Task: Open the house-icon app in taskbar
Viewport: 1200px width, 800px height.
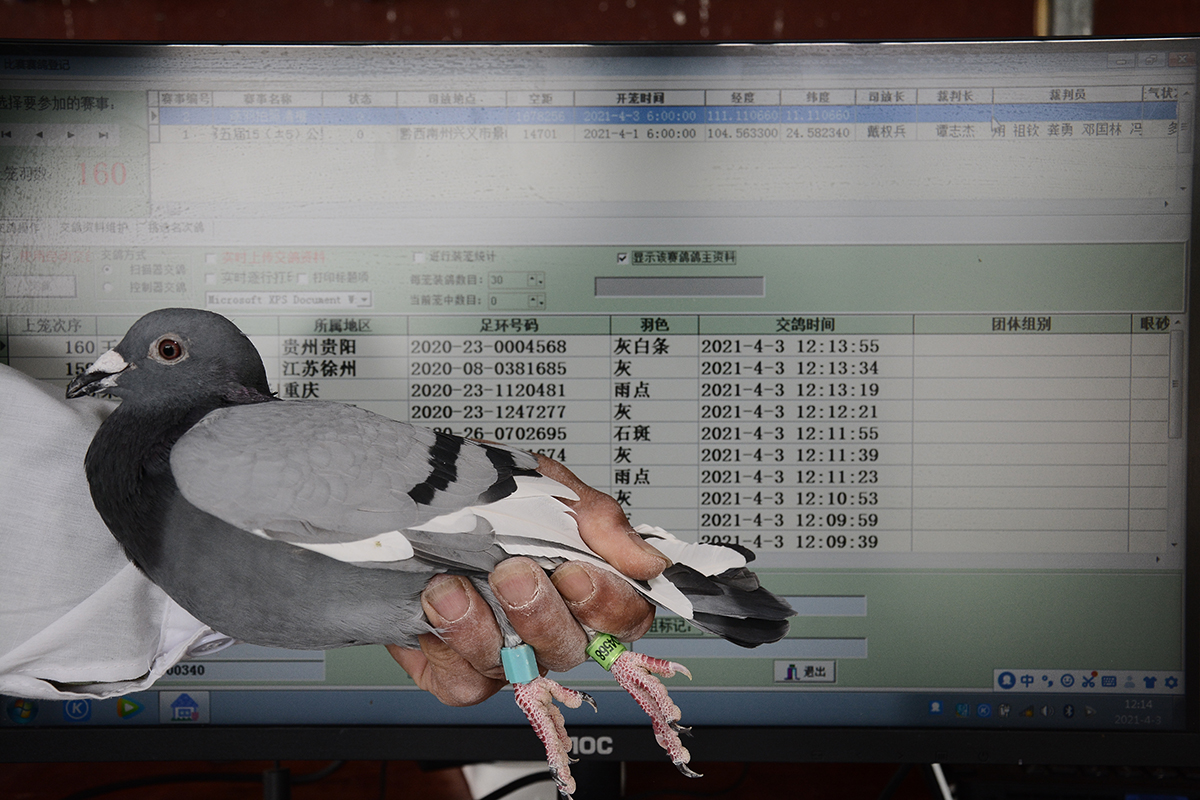Action: 184,707
